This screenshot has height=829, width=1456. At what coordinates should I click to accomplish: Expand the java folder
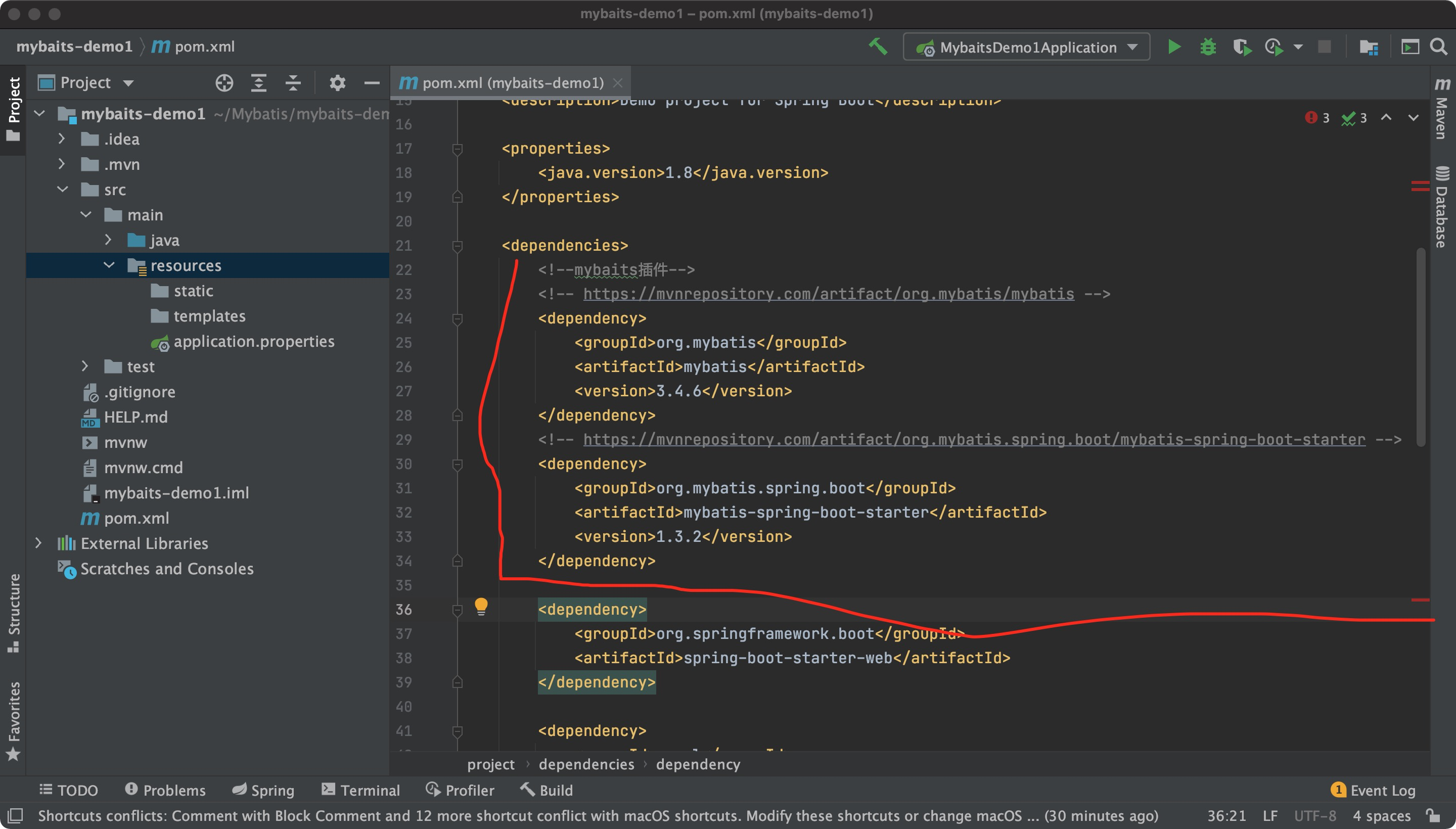click(108, 240)
